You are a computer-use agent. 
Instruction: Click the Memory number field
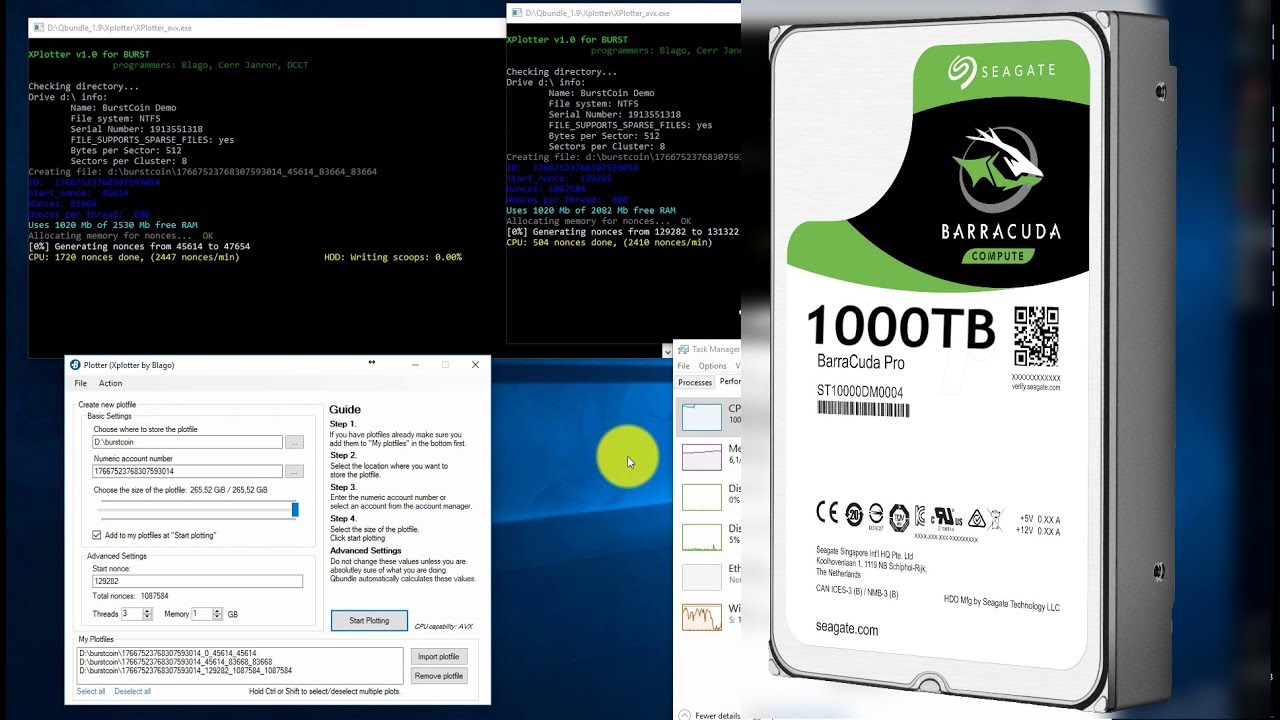[x=203, y=614]
